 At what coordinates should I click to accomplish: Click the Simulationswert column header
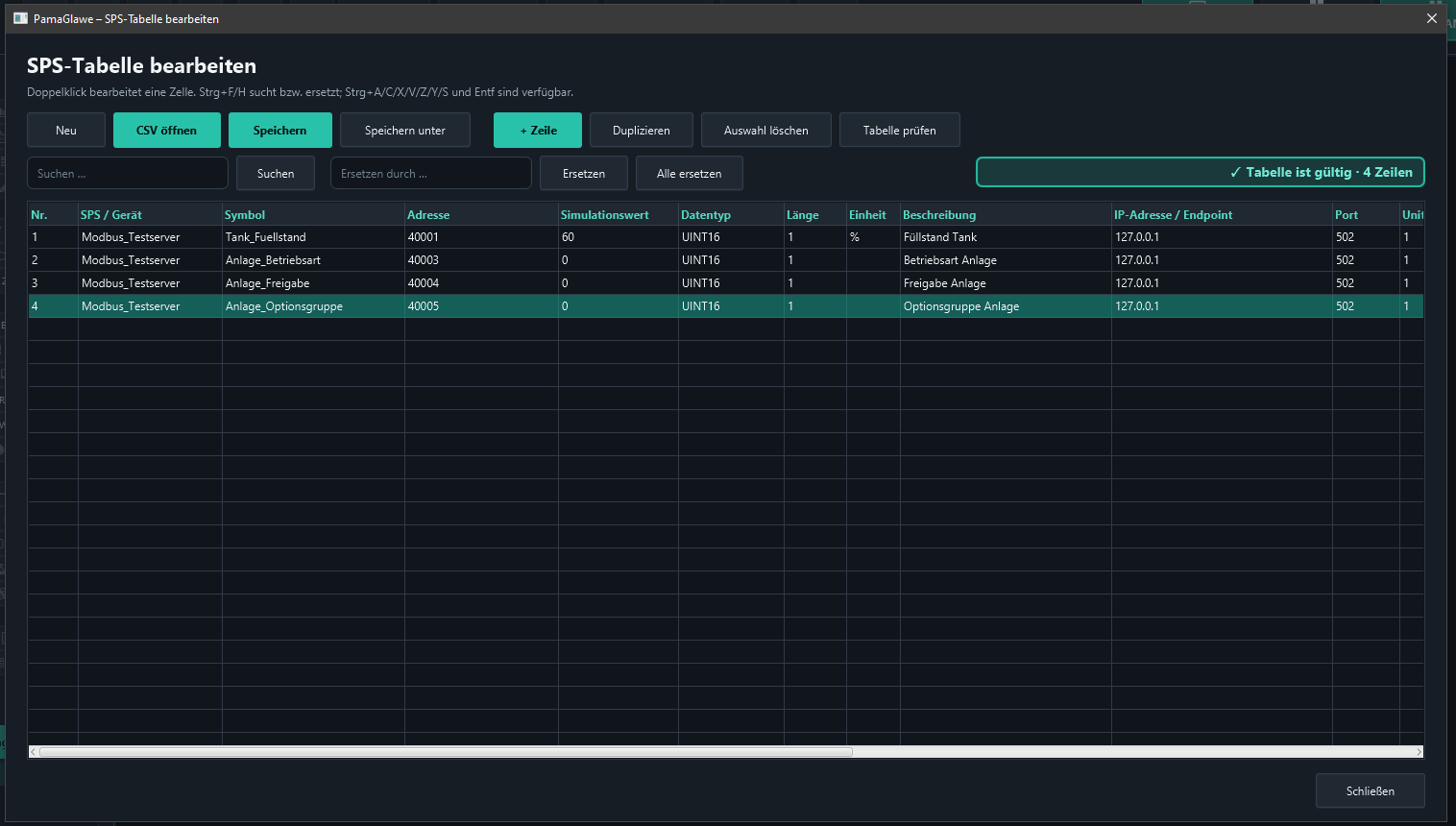point(619,215)
